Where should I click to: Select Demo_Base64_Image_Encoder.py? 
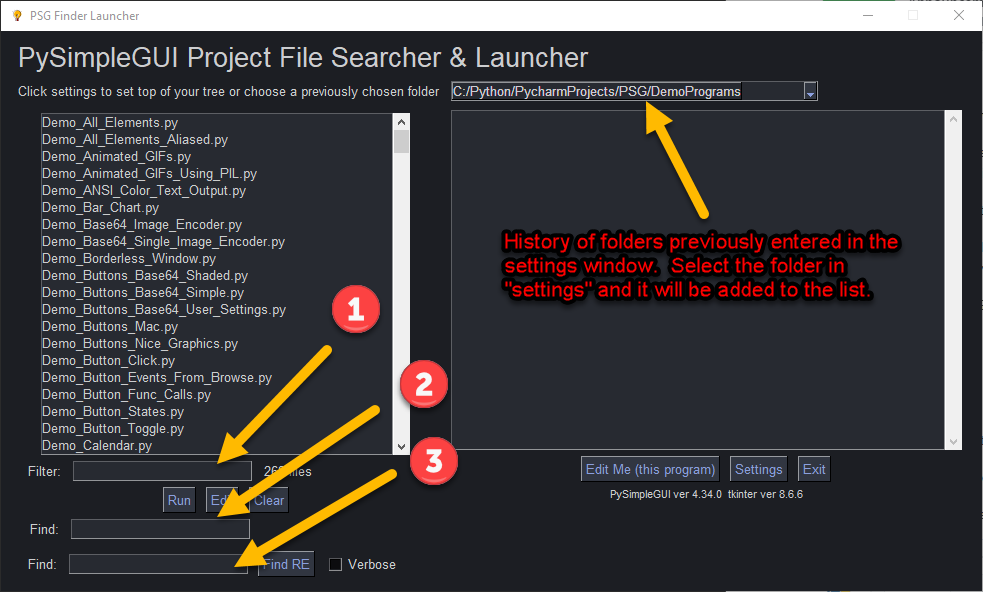point(142,224)
